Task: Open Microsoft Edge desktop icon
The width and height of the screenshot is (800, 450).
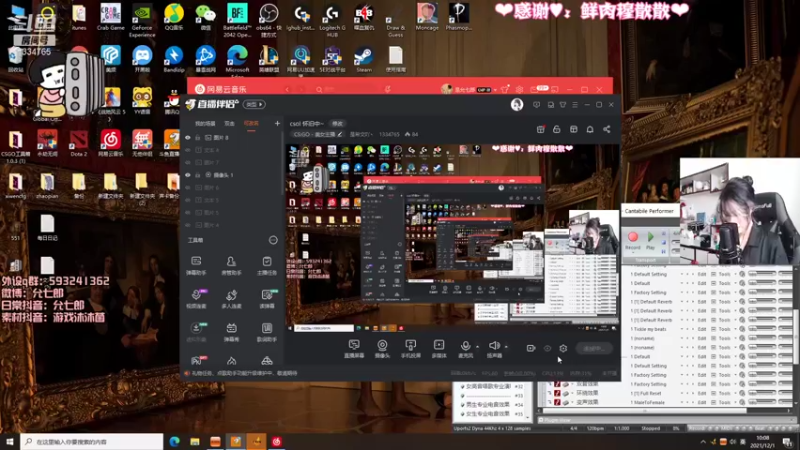Action: (237, 60)
